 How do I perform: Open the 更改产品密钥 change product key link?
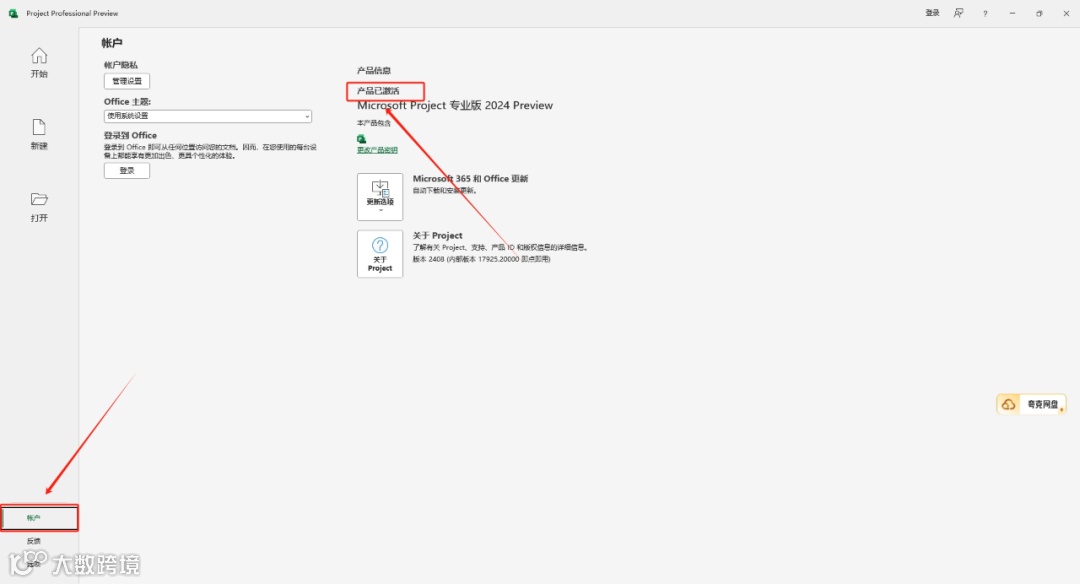[x=377, y=149]
